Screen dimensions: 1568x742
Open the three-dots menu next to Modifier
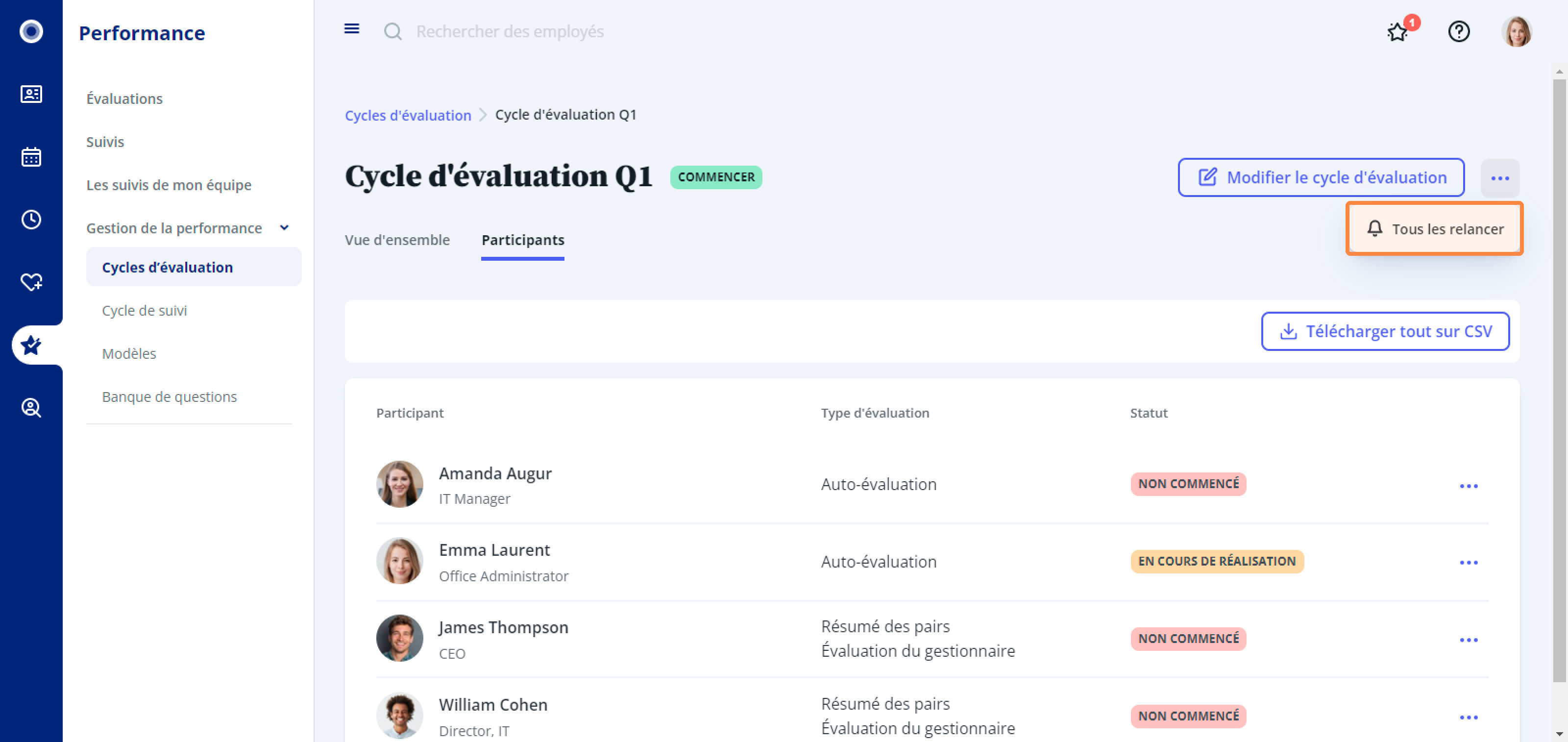pyautogui.click(x=1499, y=178)
